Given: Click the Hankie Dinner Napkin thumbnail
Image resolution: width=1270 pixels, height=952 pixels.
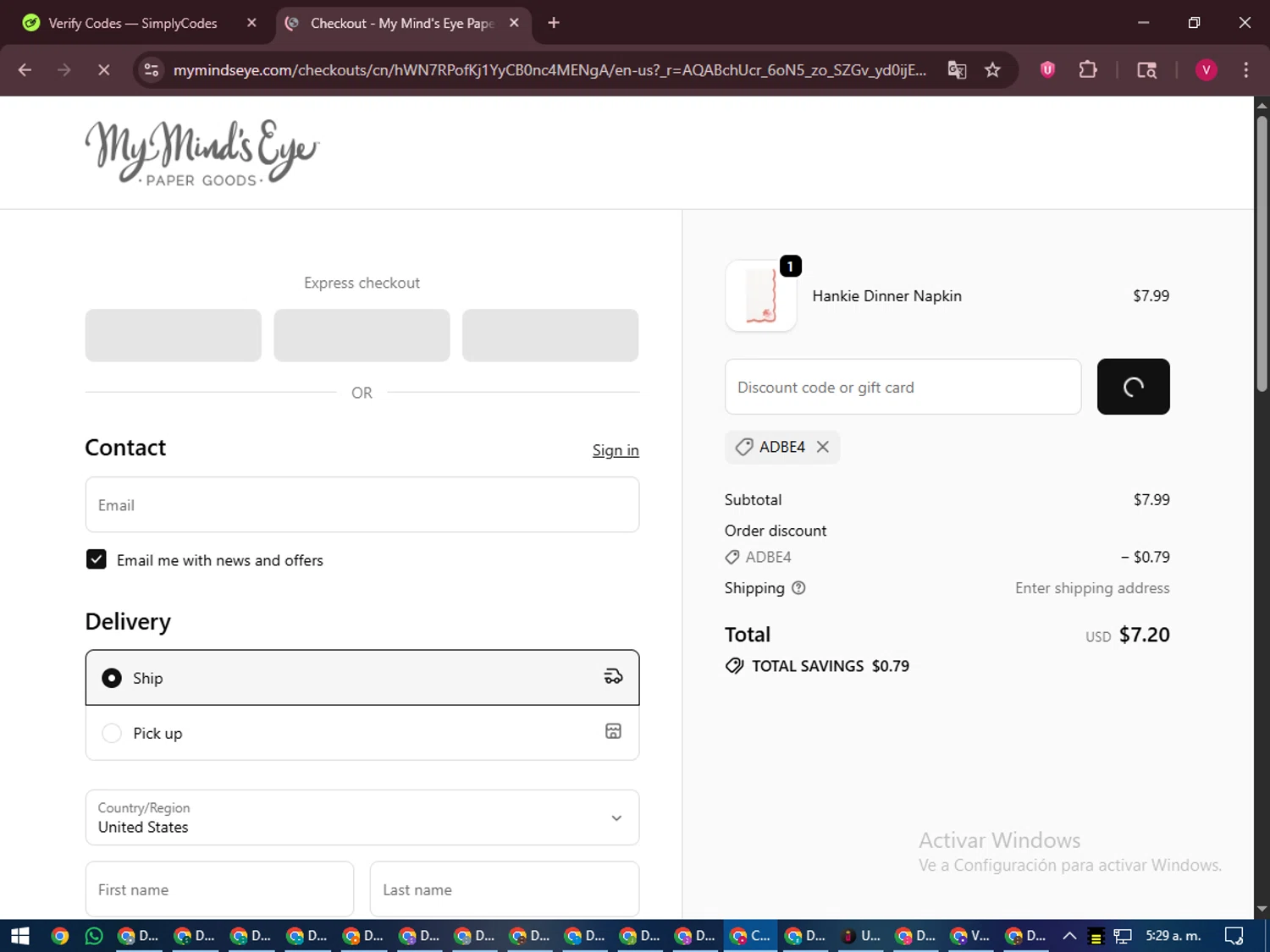Looking at the screenshot, I should 760,295.
